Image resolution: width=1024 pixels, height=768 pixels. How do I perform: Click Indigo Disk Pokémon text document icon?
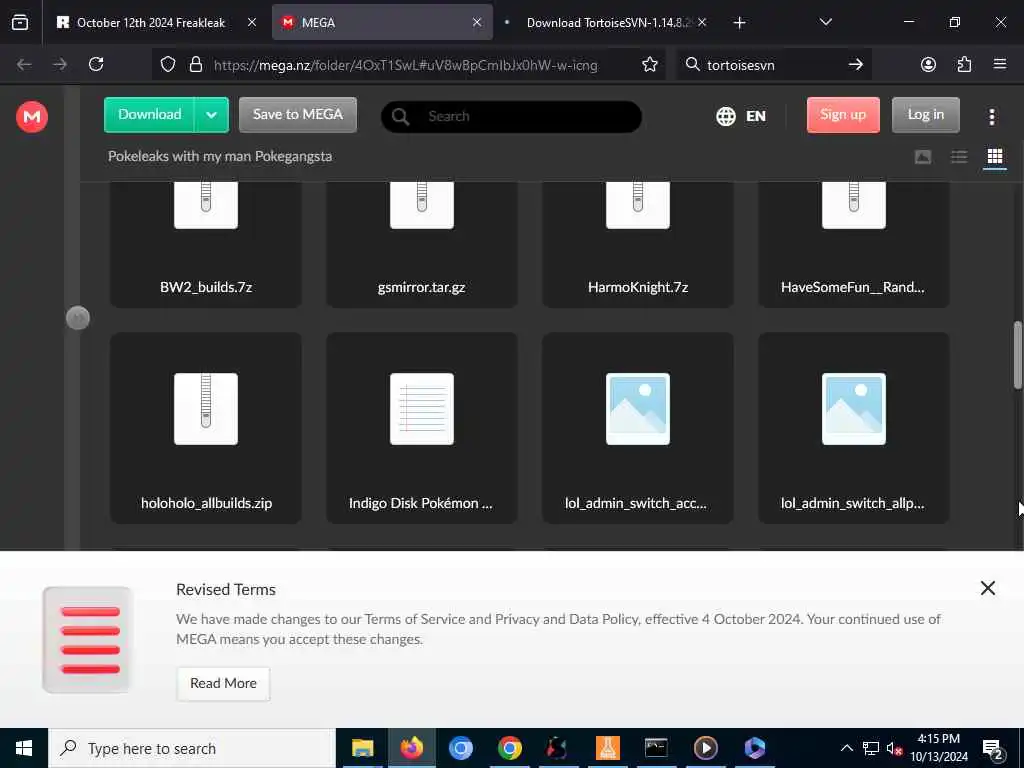(x=422, y=409)
